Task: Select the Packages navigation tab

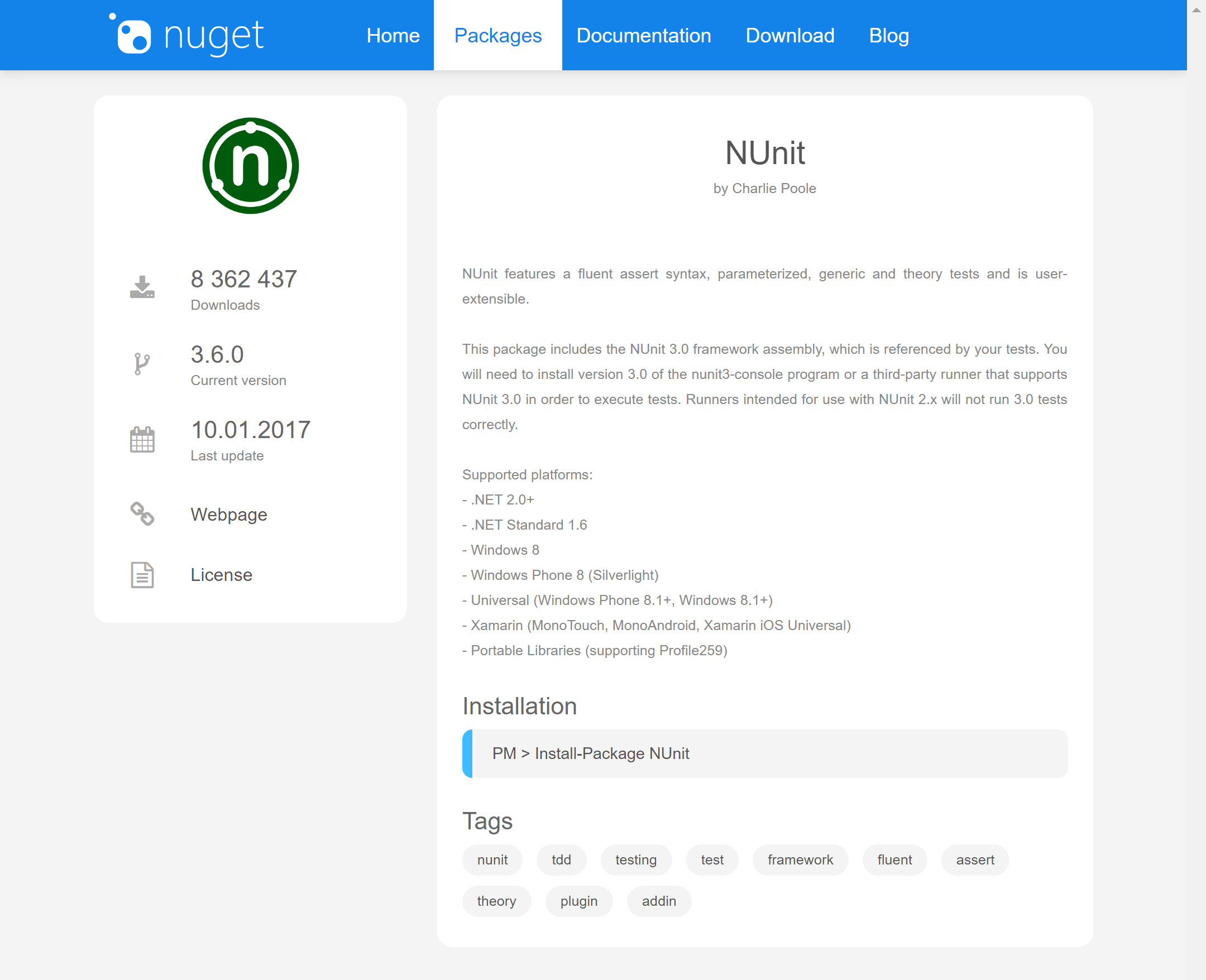Action: (497, 36)
